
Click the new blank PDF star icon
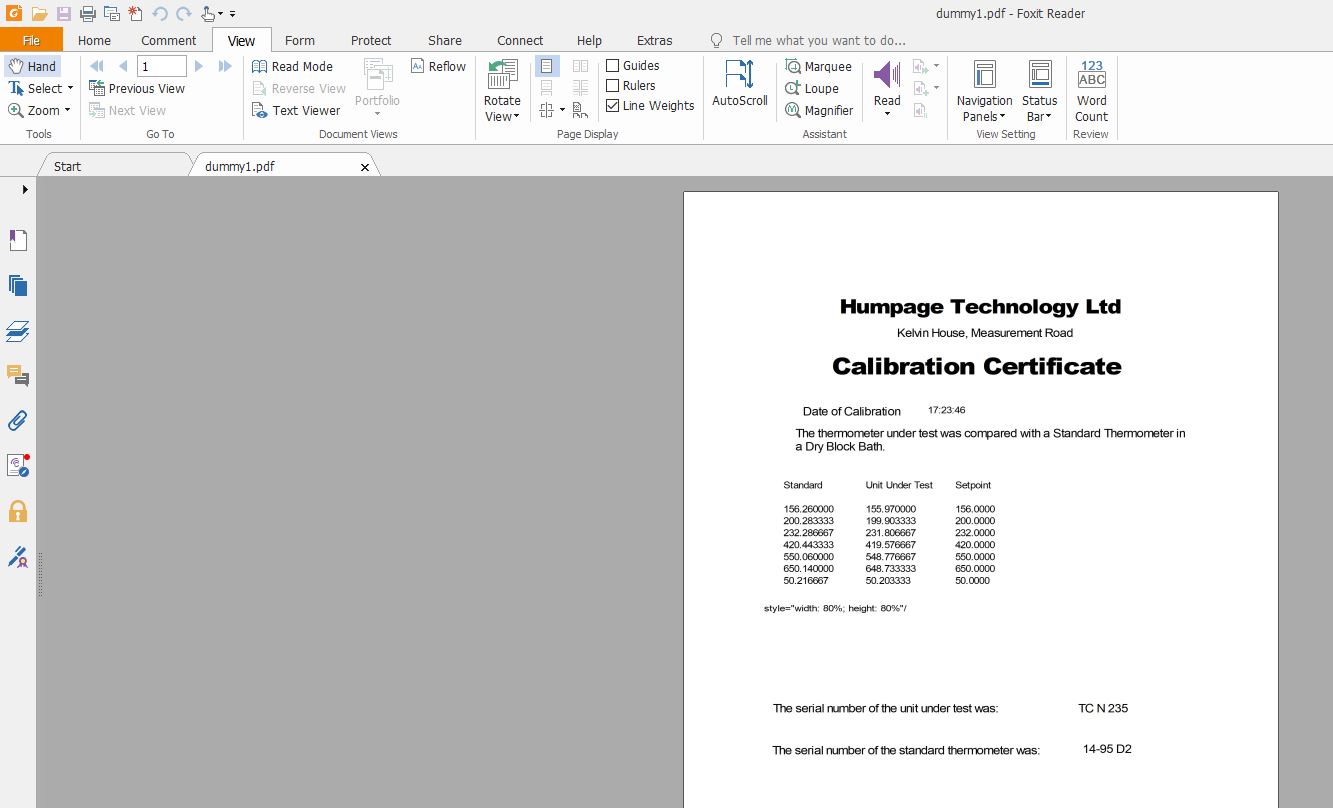[x=136, y=14]
